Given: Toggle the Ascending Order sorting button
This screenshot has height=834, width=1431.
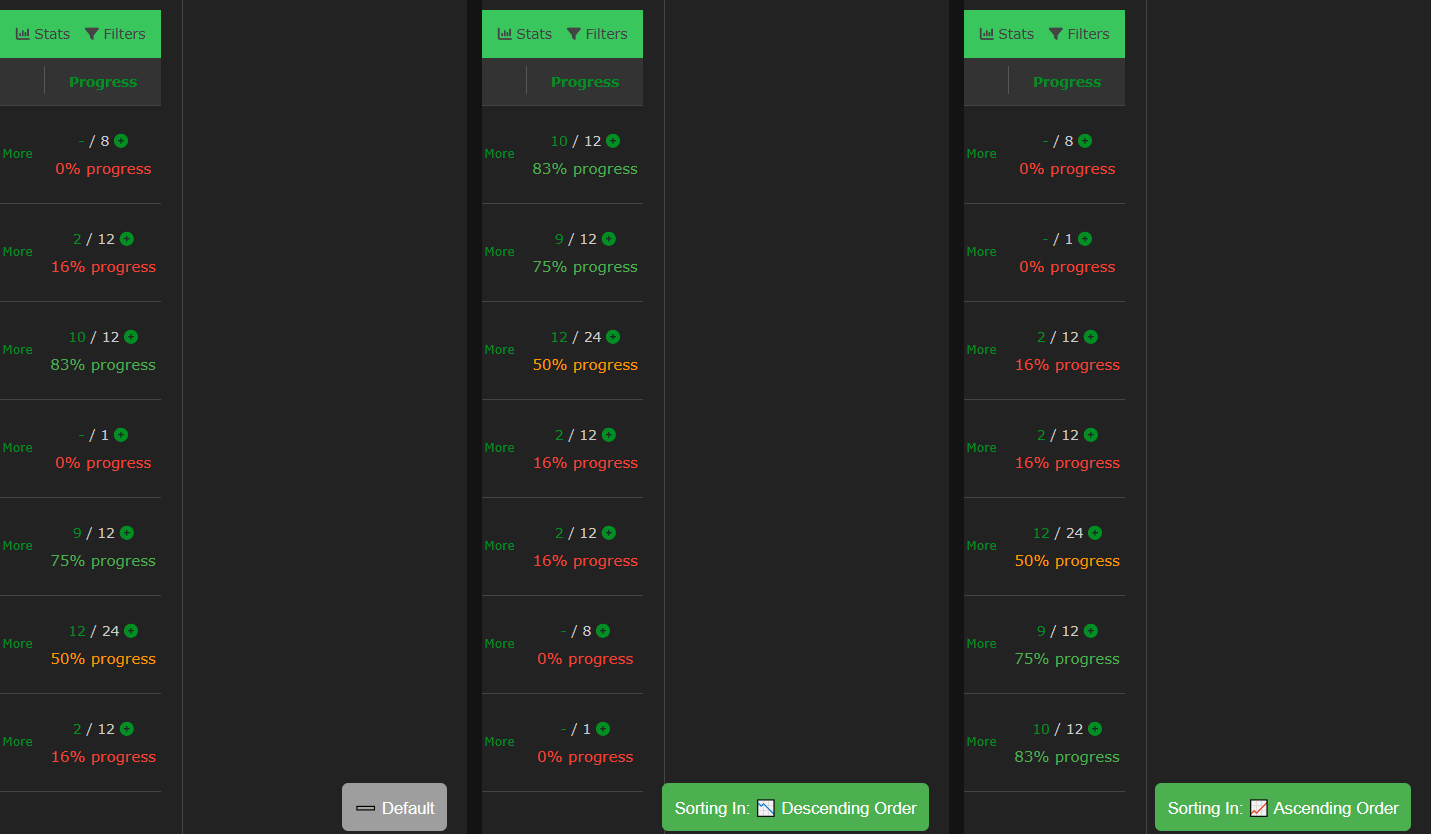Looking at the screenshot, I should 1282,807.
